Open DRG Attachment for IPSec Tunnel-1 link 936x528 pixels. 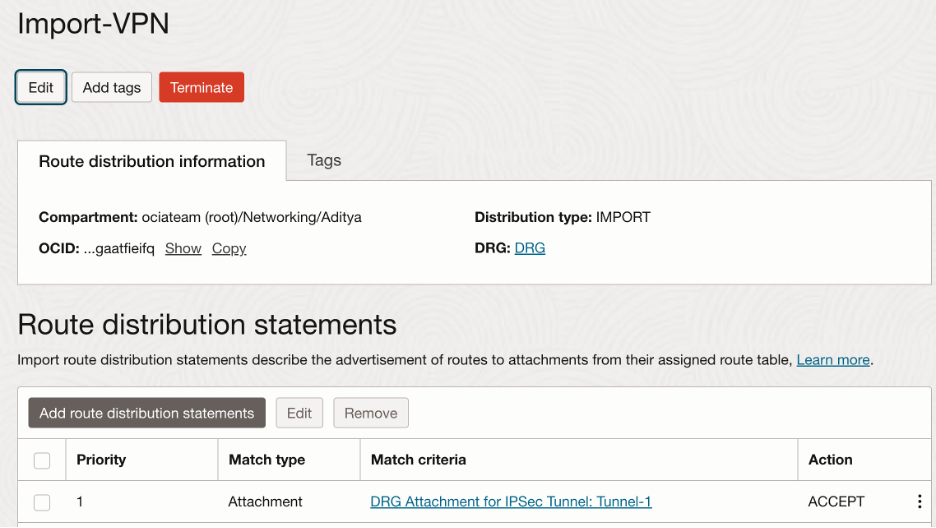(511, 502)
